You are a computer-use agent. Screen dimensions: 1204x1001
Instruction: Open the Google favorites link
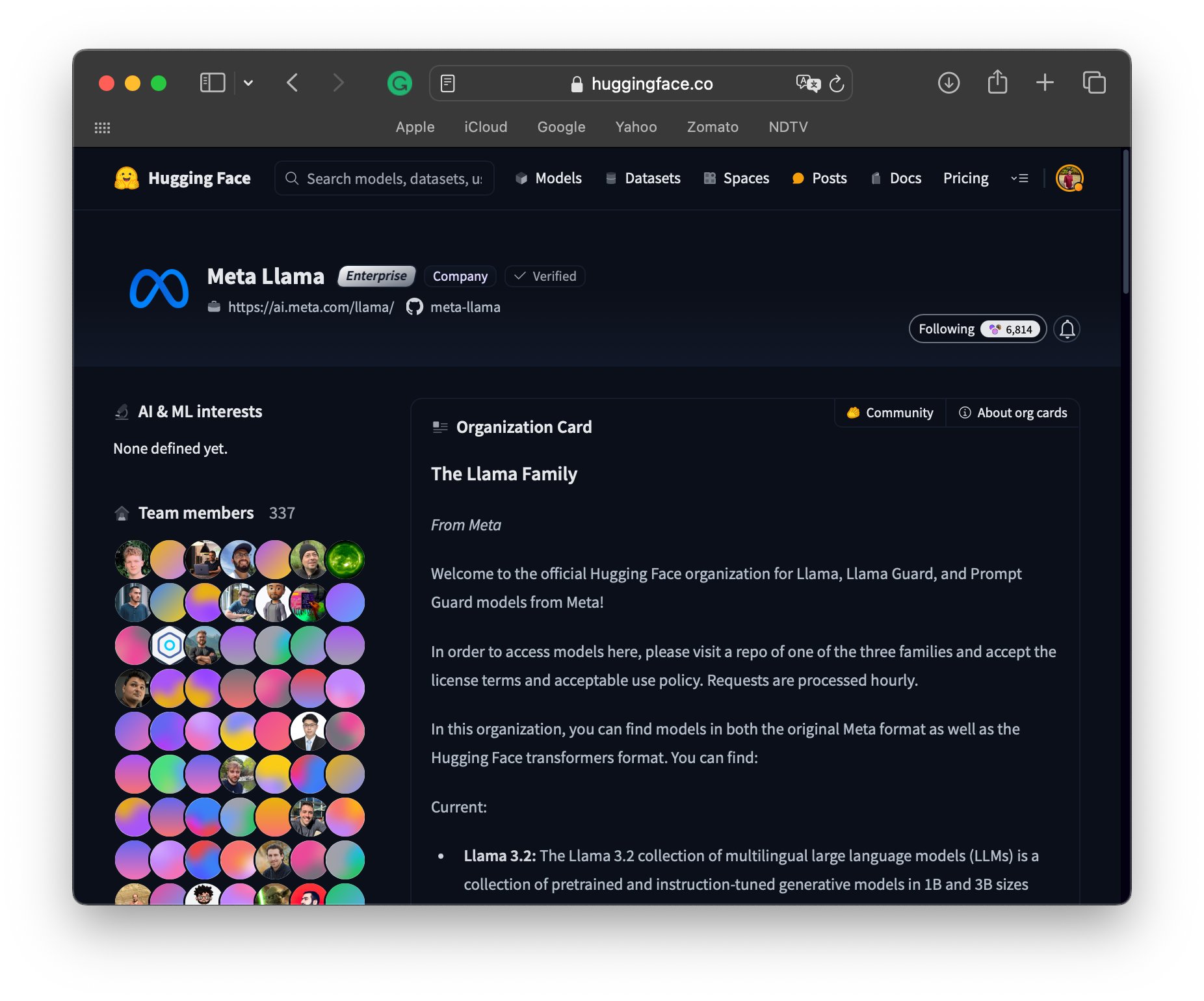click(561, 127)
